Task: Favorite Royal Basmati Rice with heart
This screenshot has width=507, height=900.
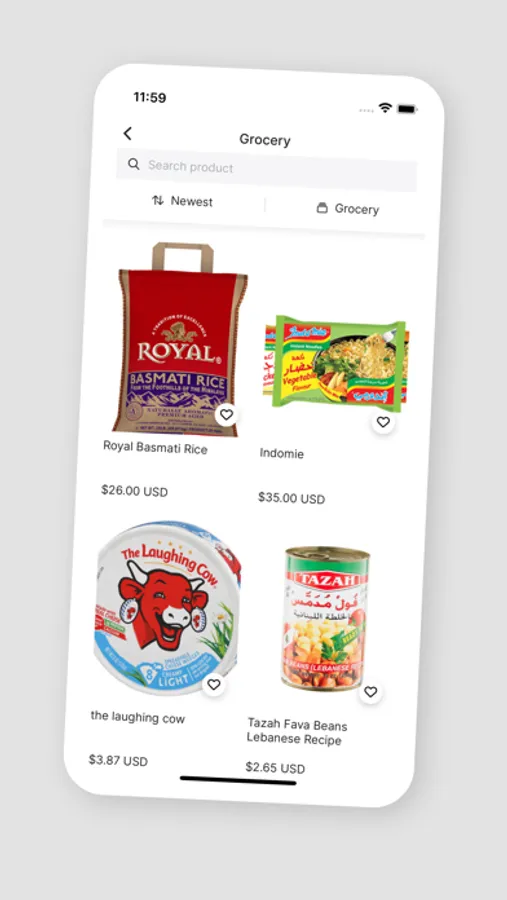Action: pos(227,414)
